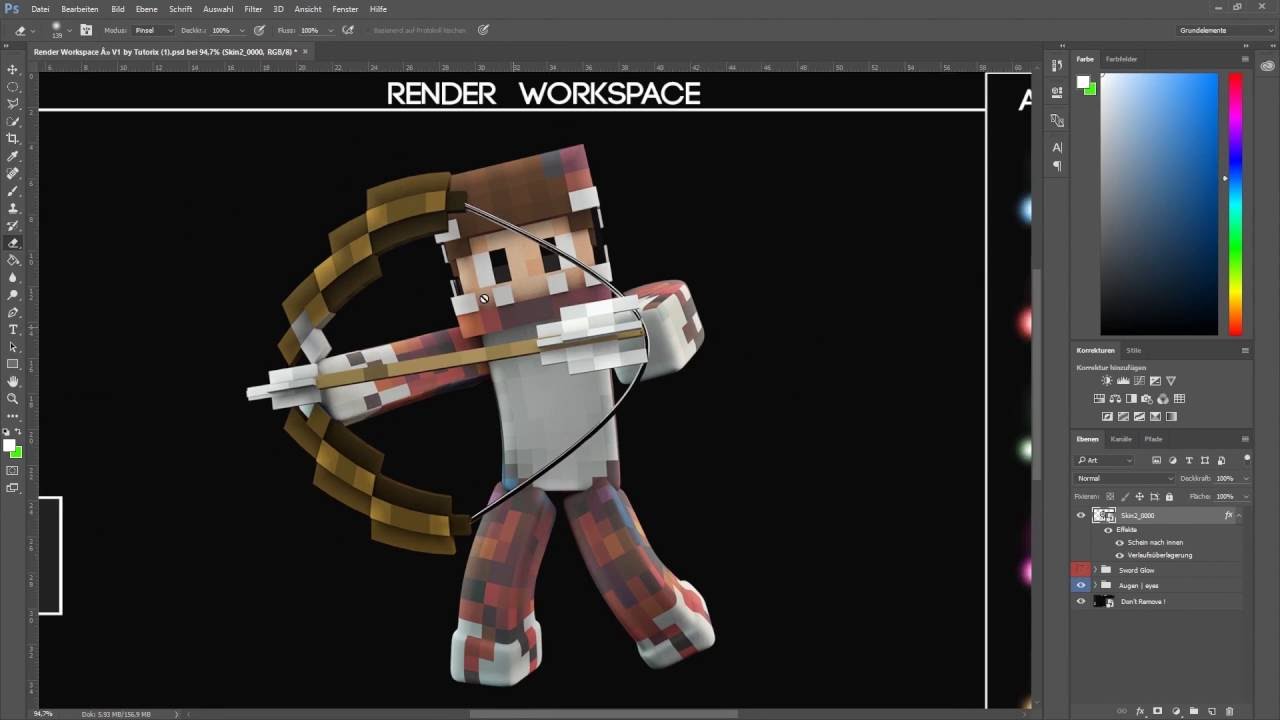1280x720 pixels.
Task: Select the Clone Stamp tool
Action: click(13, 208)
